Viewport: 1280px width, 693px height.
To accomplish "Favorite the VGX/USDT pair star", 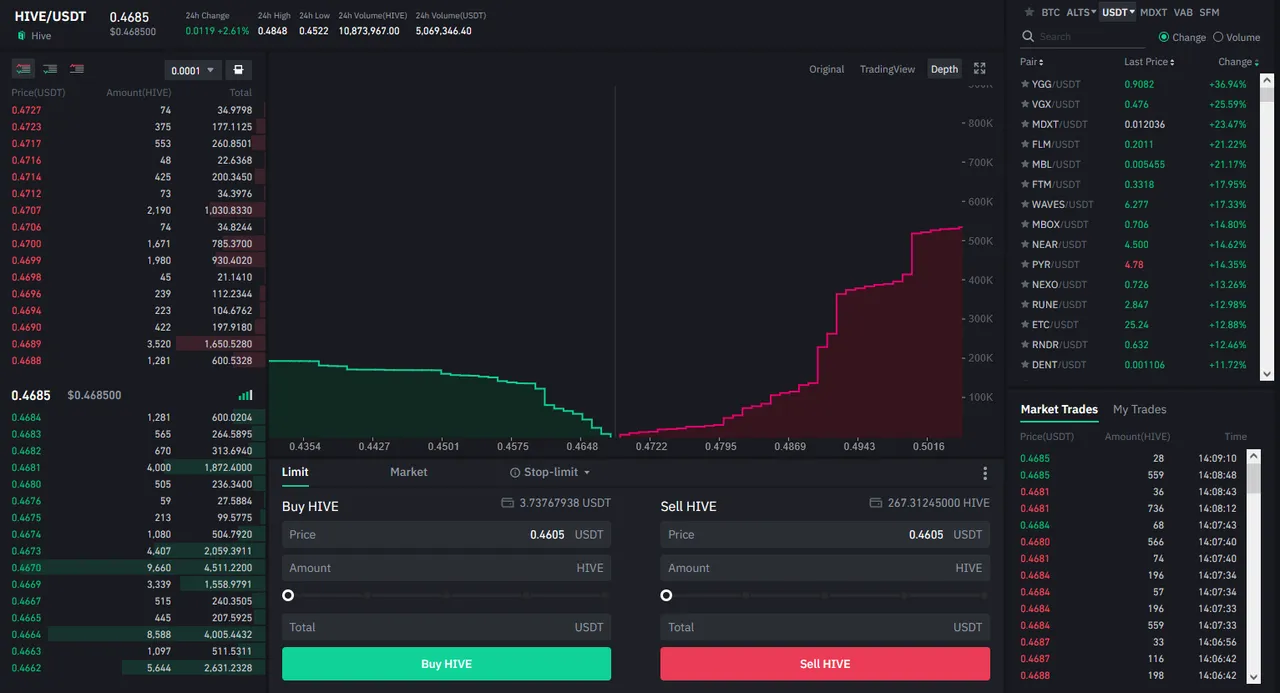I will [1025, 104].
